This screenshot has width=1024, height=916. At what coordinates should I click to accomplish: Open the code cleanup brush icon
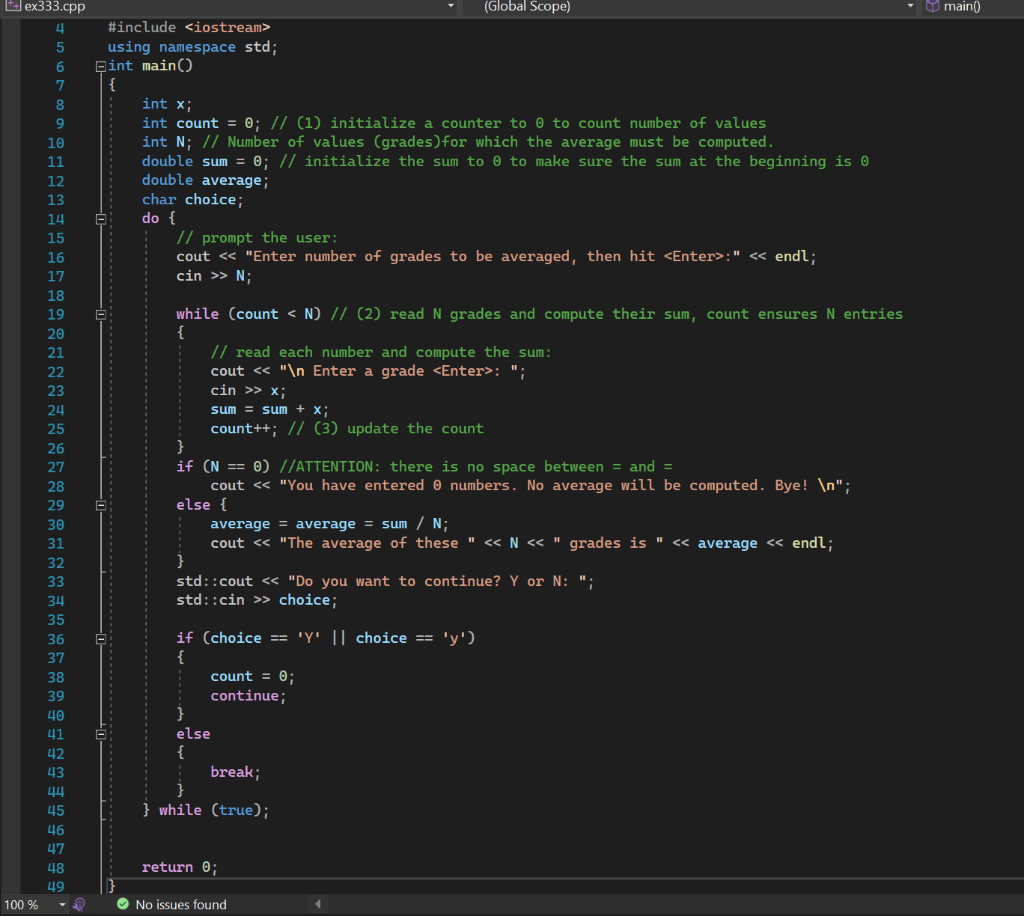click(x=79, y=904)
